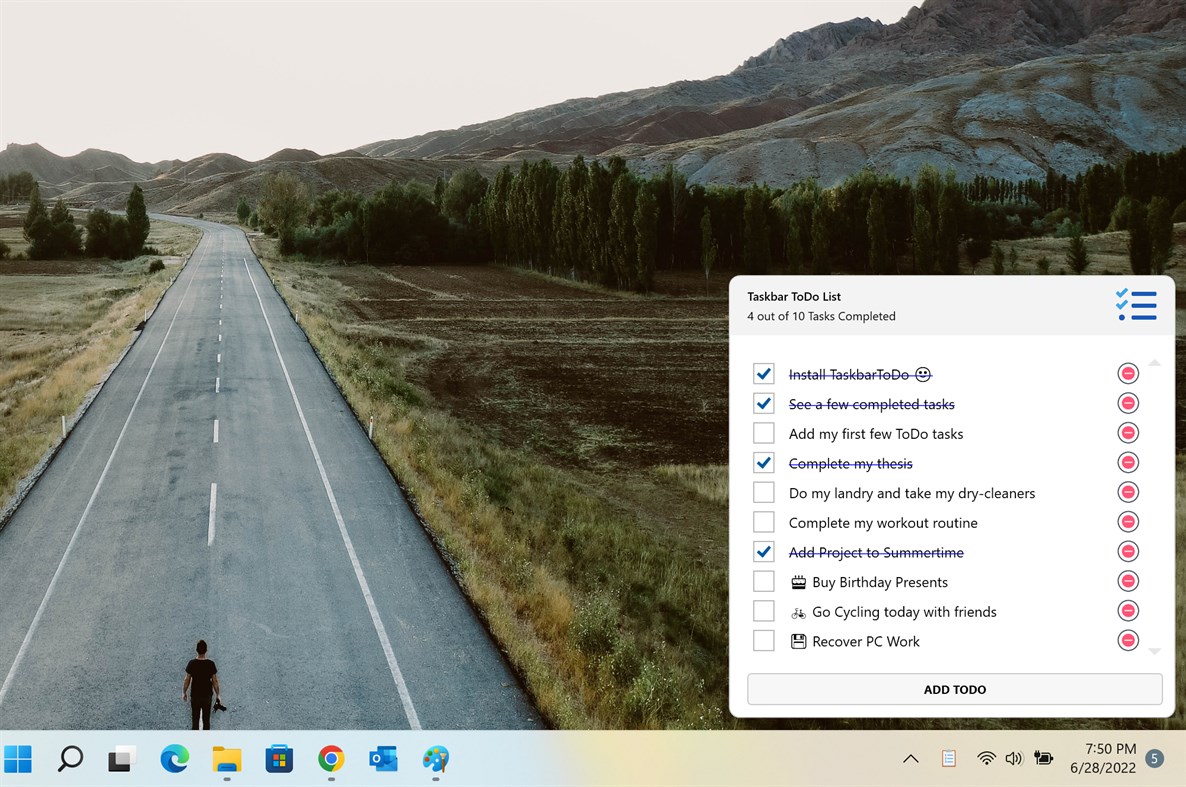Open Windows Search from the taskbar

tap(70, 760)
